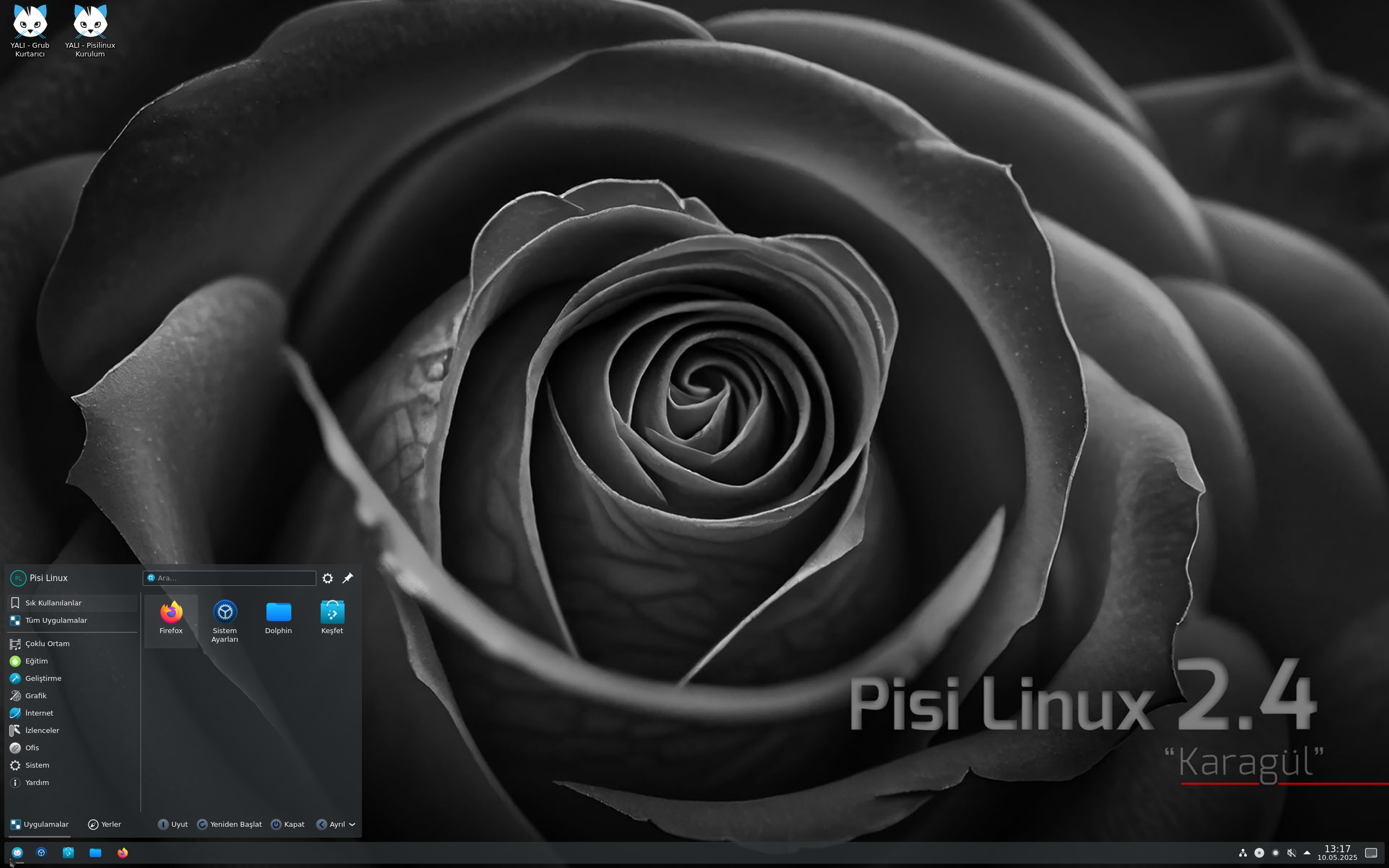
Task: Open the Eğitim category
Action: (72, 661)
